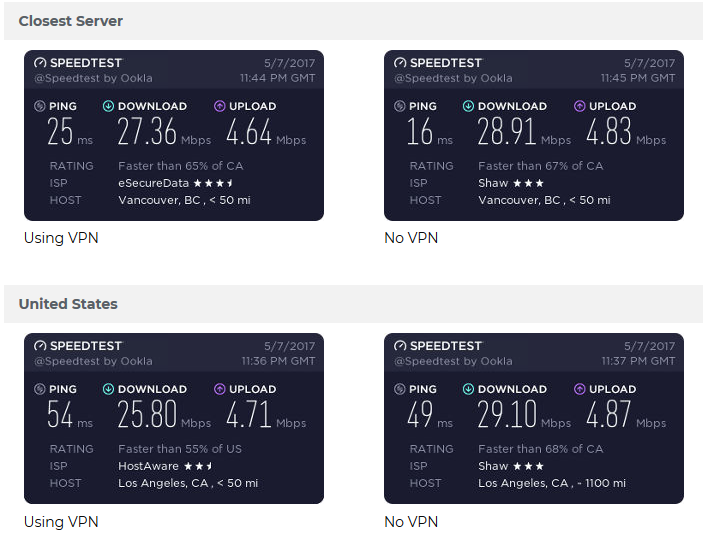
Task: Click '@Speedtest by Ookla' in the 11:44 PM card
Action: (93, 78)
